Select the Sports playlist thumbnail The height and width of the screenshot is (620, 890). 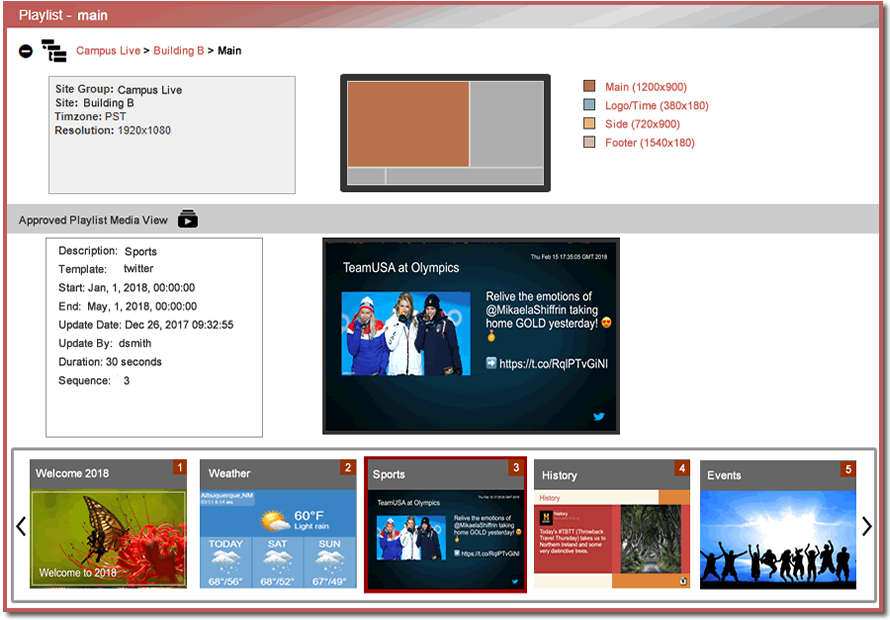point(445,525)
